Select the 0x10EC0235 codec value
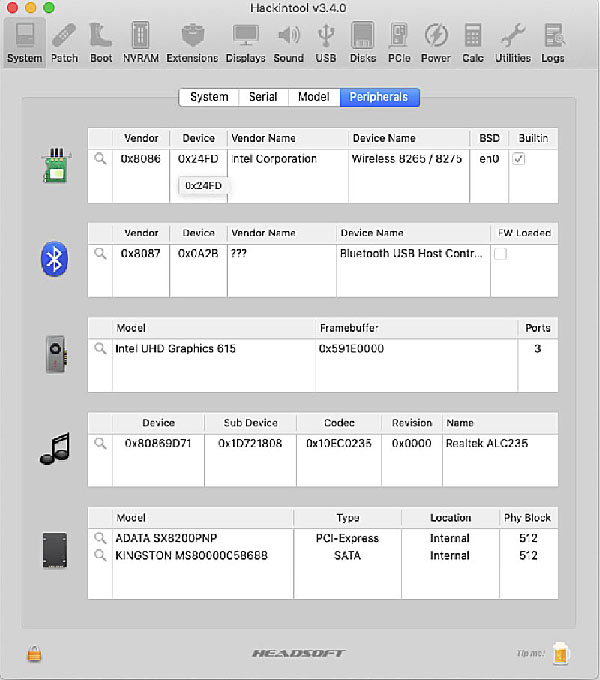 click(339, 443)
